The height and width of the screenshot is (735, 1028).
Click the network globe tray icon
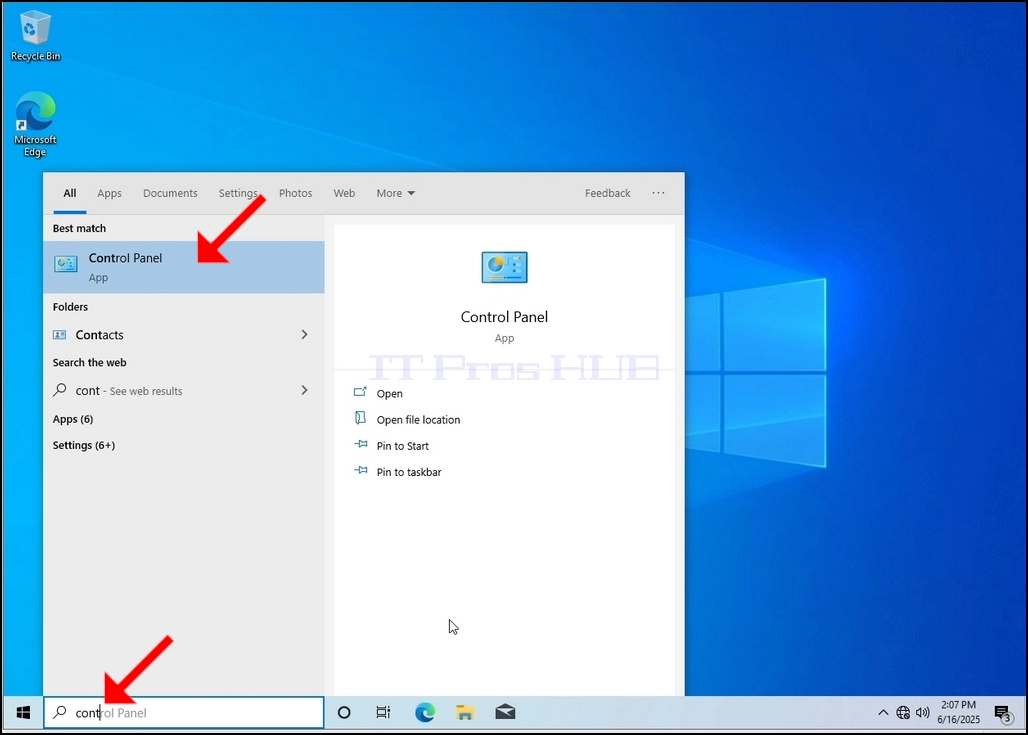[903, 713]
